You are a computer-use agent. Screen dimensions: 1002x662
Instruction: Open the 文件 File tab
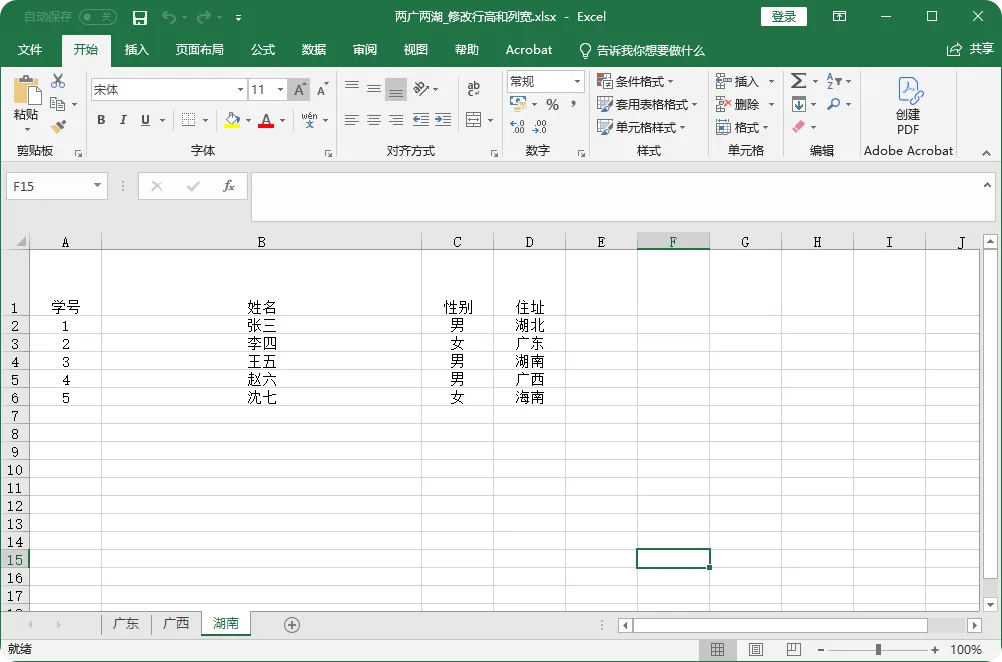pyautogui.click(x=30, y=50)
